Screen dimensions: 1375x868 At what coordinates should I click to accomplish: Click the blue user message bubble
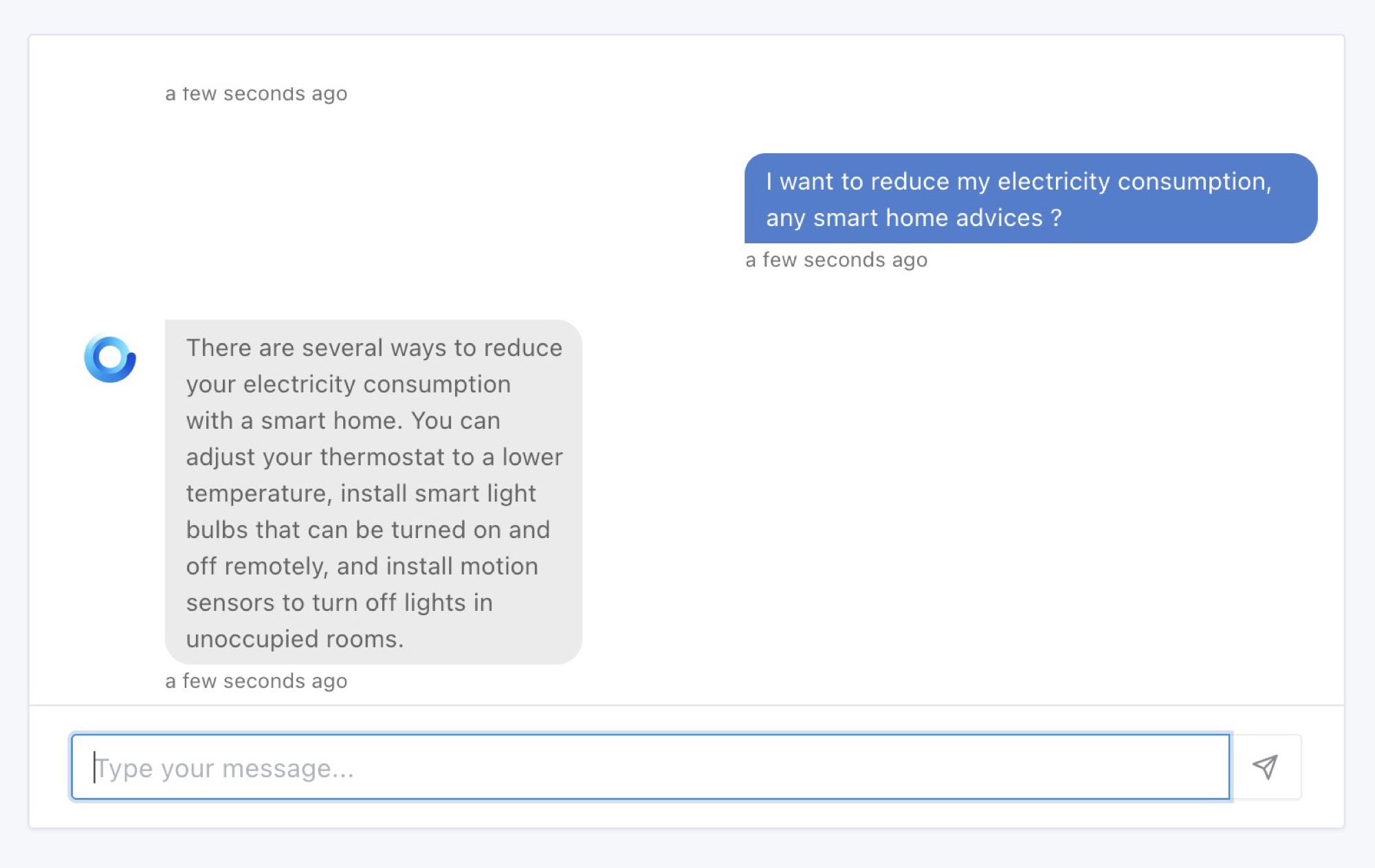pos(1030,199)
